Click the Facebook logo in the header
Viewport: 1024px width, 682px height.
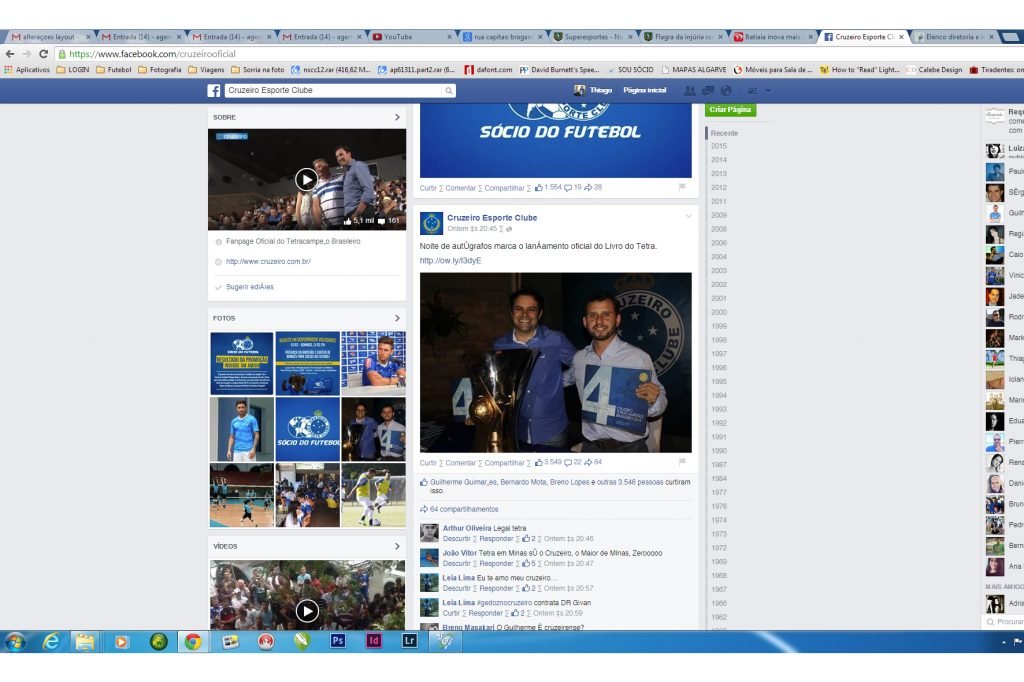(x=214, y=90)
